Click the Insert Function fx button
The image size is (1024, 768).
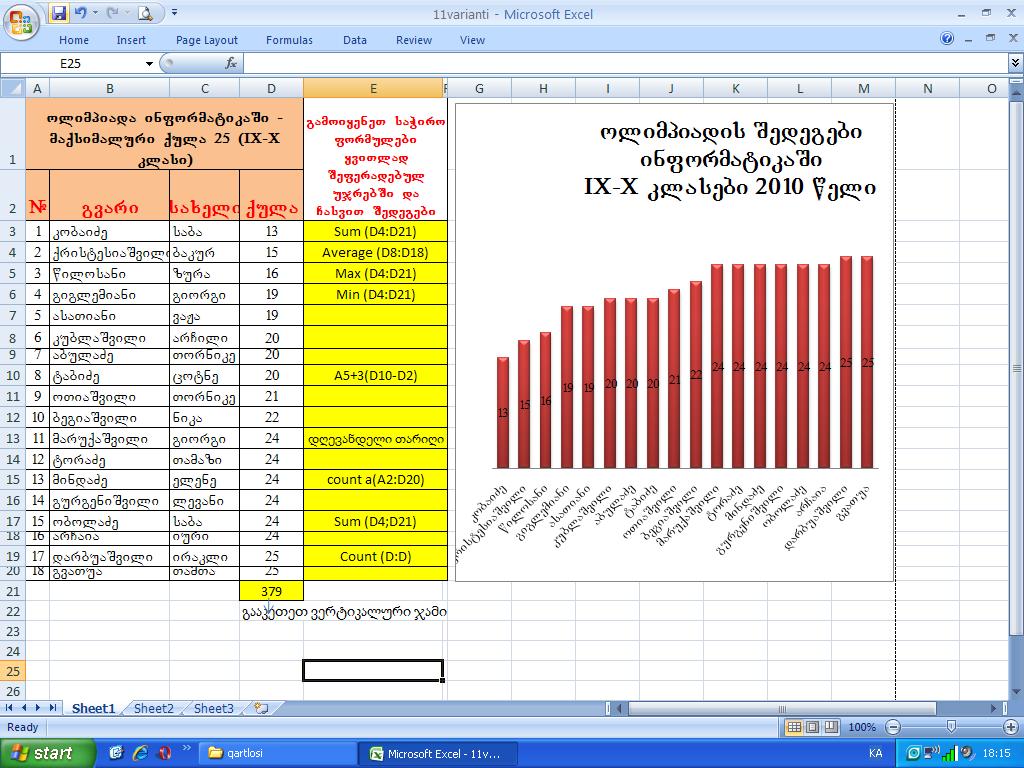(x=231, y=64)
